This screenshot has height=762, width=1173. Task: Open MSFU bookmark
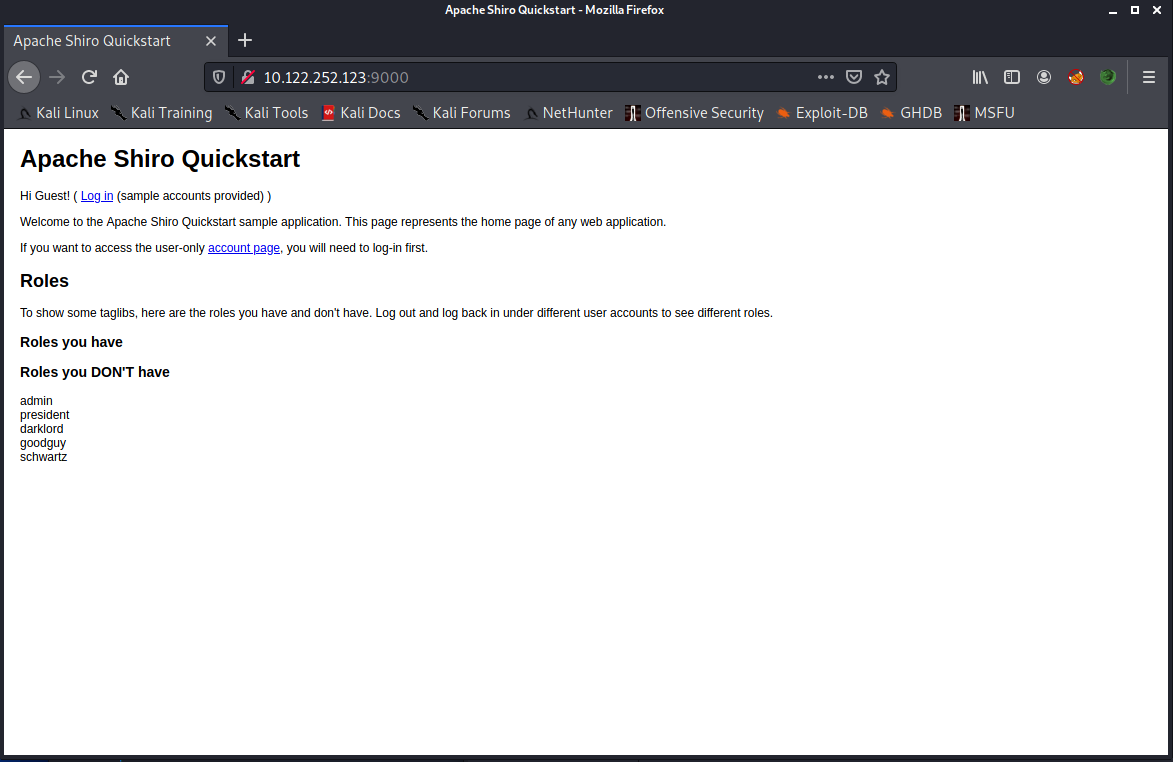click(984, 113)
